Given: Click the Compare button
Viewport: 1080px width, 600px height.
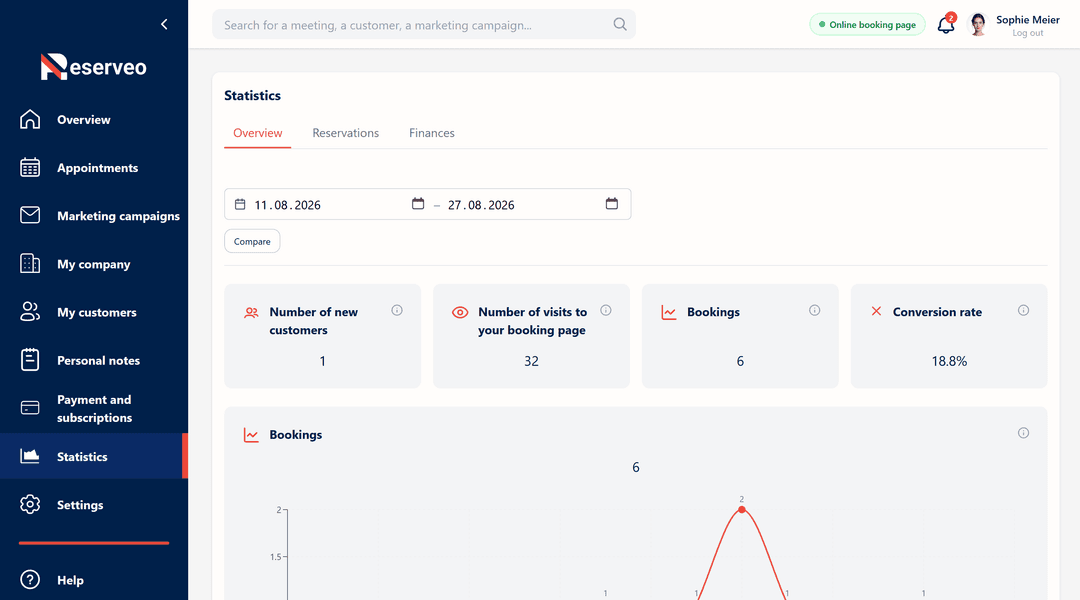Looking at the screenshot, I should tap(252, 241).
